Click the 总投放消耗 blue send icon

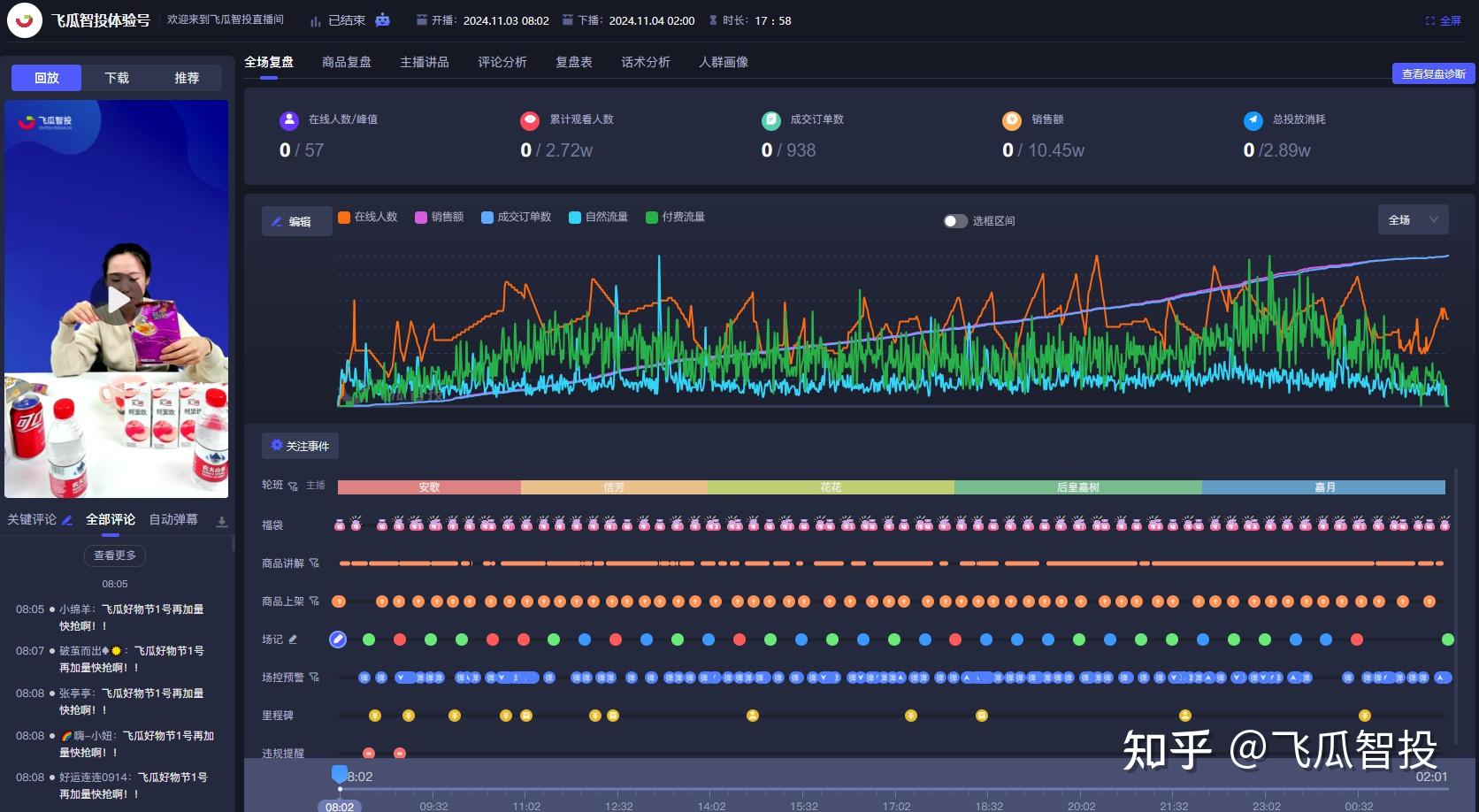coord(1253,120)
